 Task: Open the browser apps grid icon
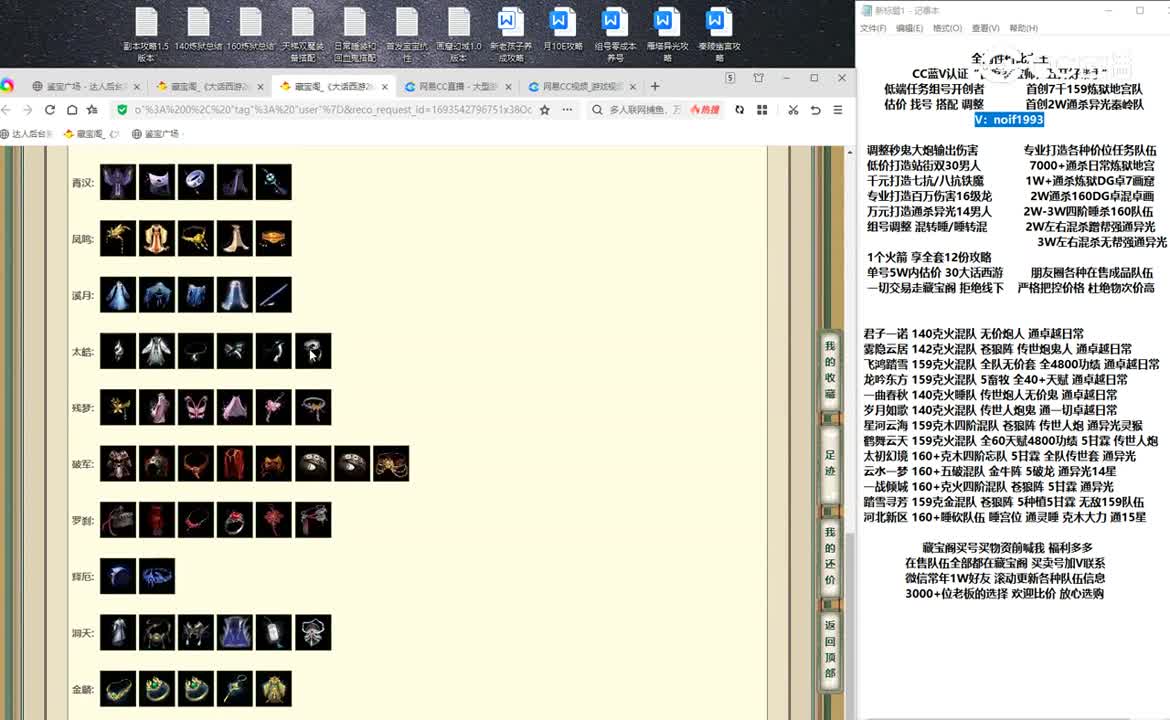[x=762, y=110]
